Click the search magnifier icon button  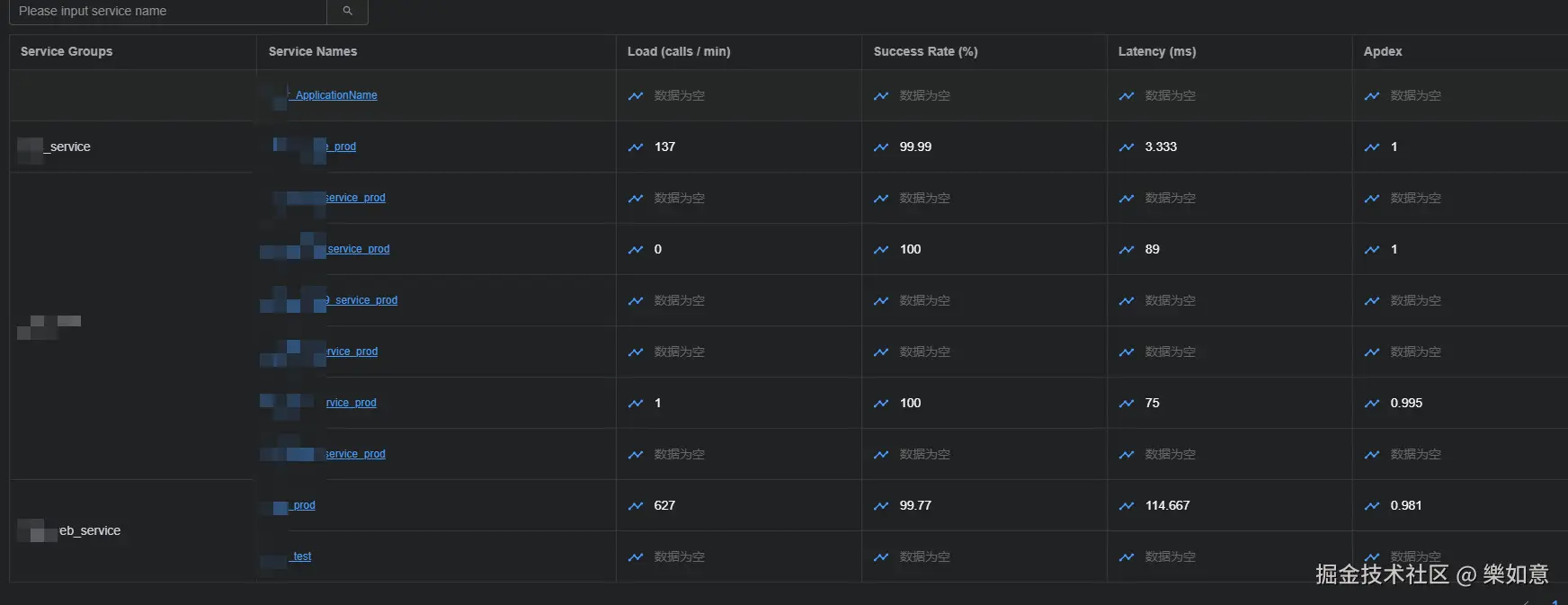tap(348, 11)
